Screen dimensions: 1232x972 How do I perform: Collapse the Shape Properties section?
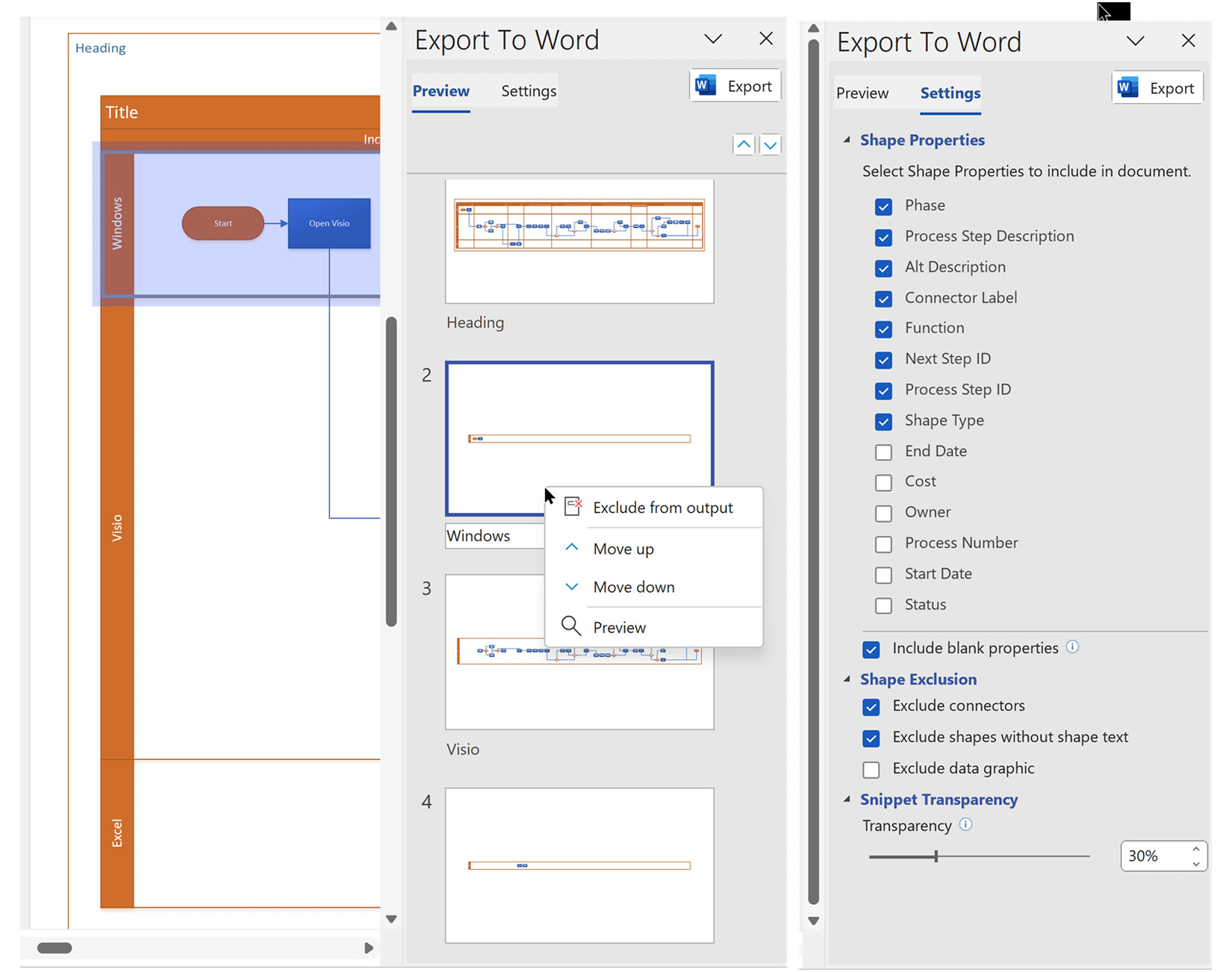click(847, 140)
